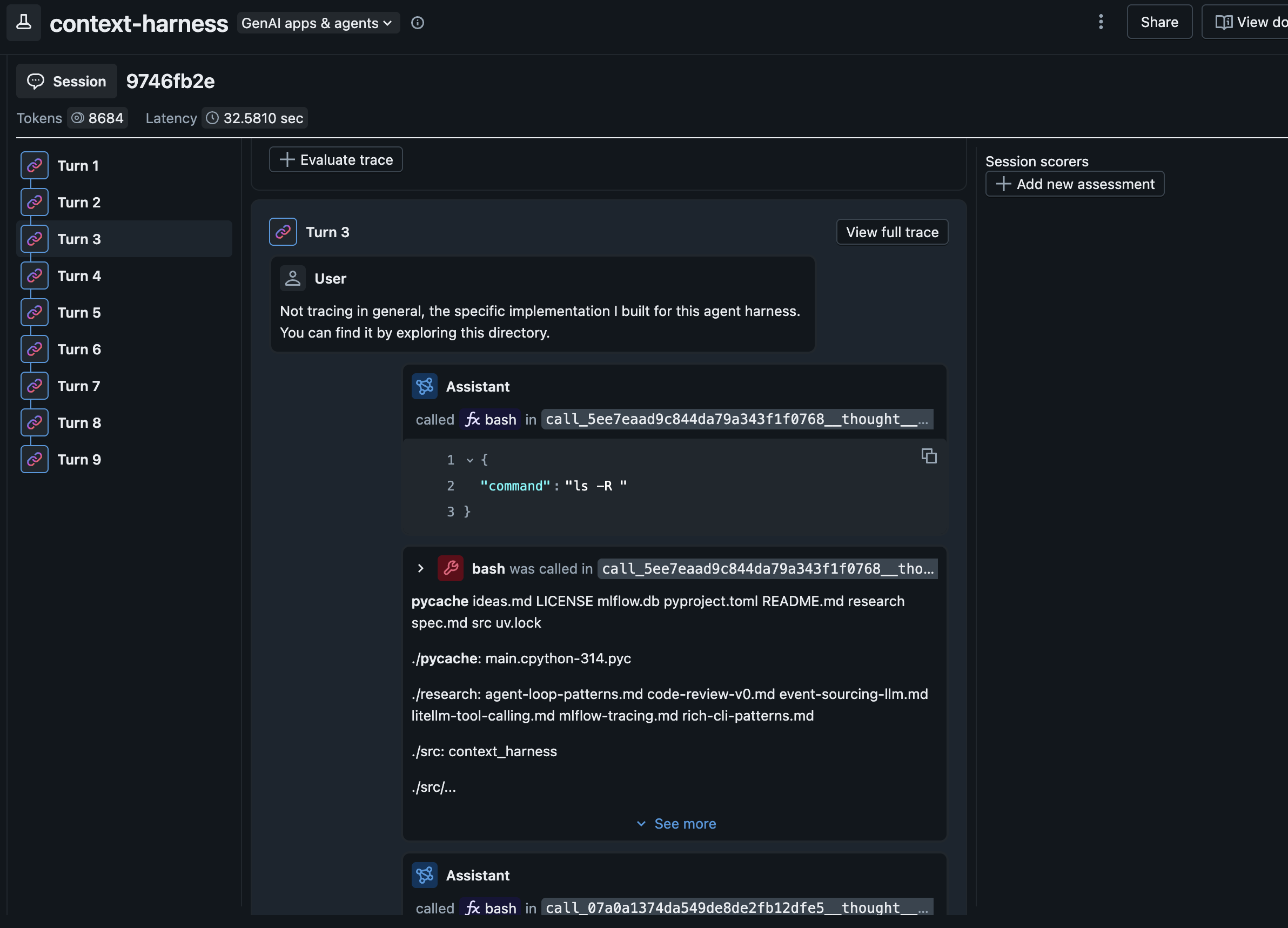Click the fx bash function icon in the Assistant message

473,419
